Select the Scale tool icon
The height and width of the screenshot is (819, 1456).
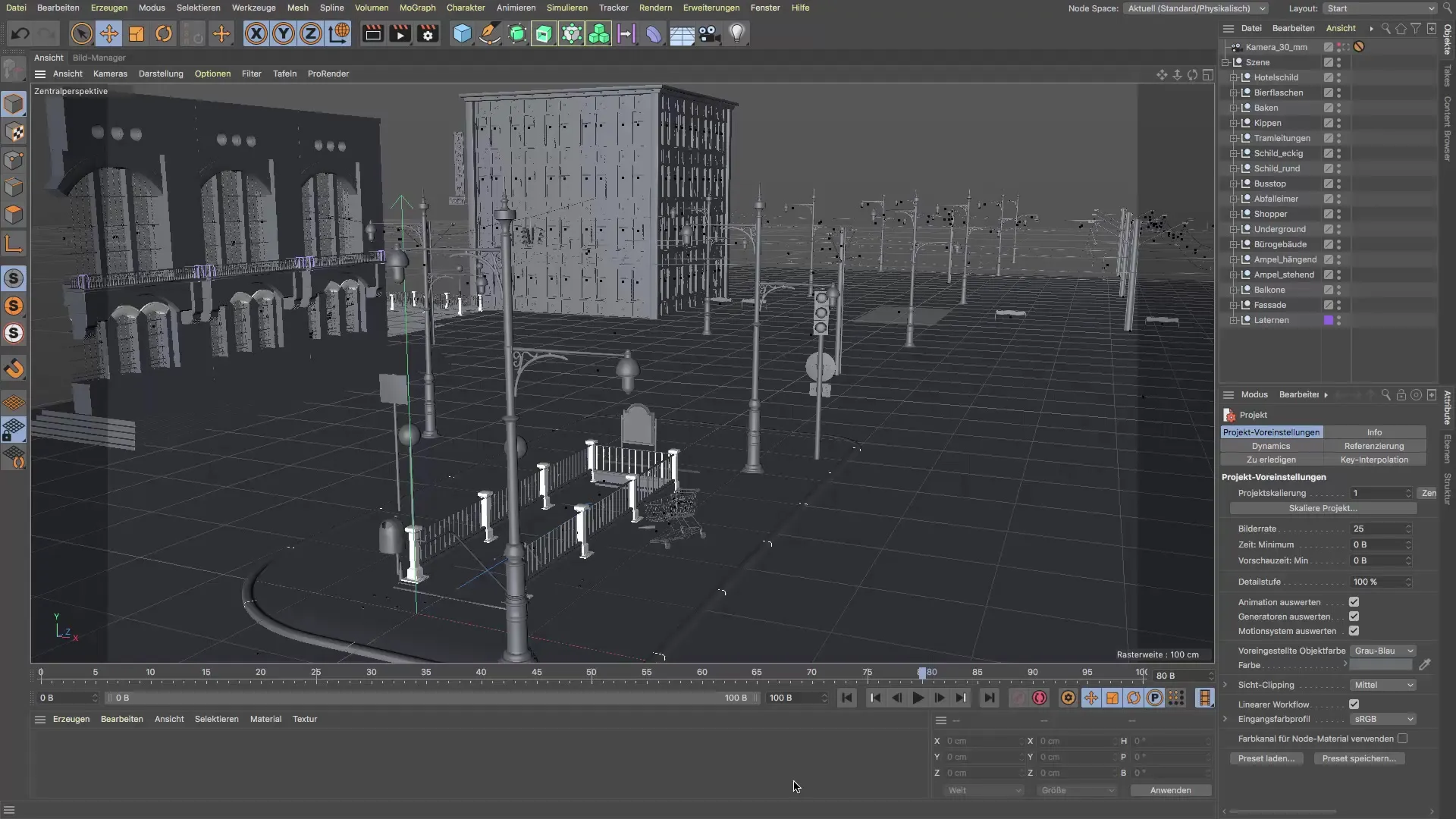click(136, 33)
